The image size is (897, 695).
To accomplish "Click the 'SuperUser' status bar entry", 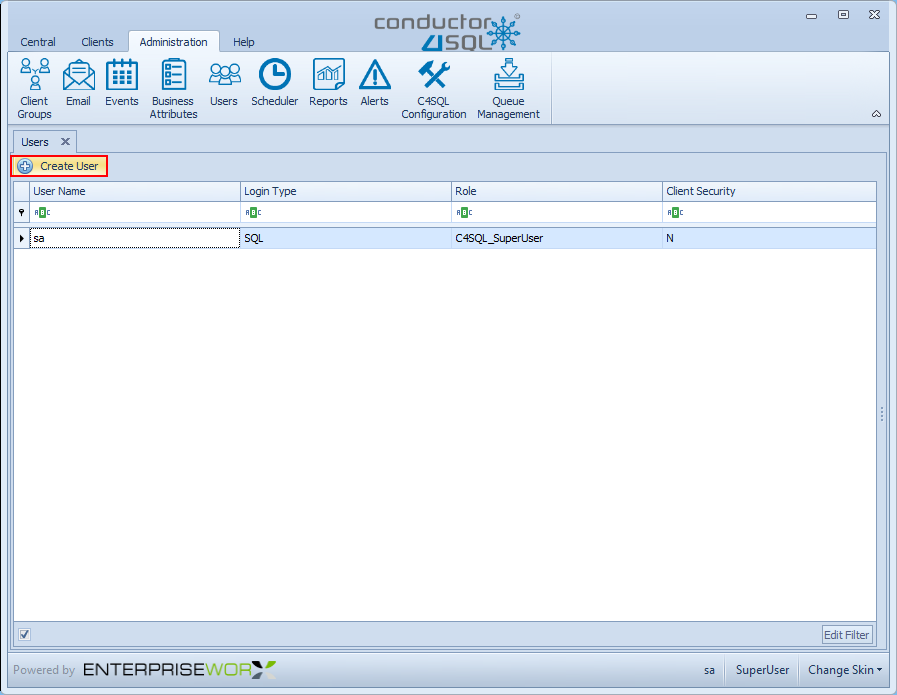I will click(x=762, y=670).
